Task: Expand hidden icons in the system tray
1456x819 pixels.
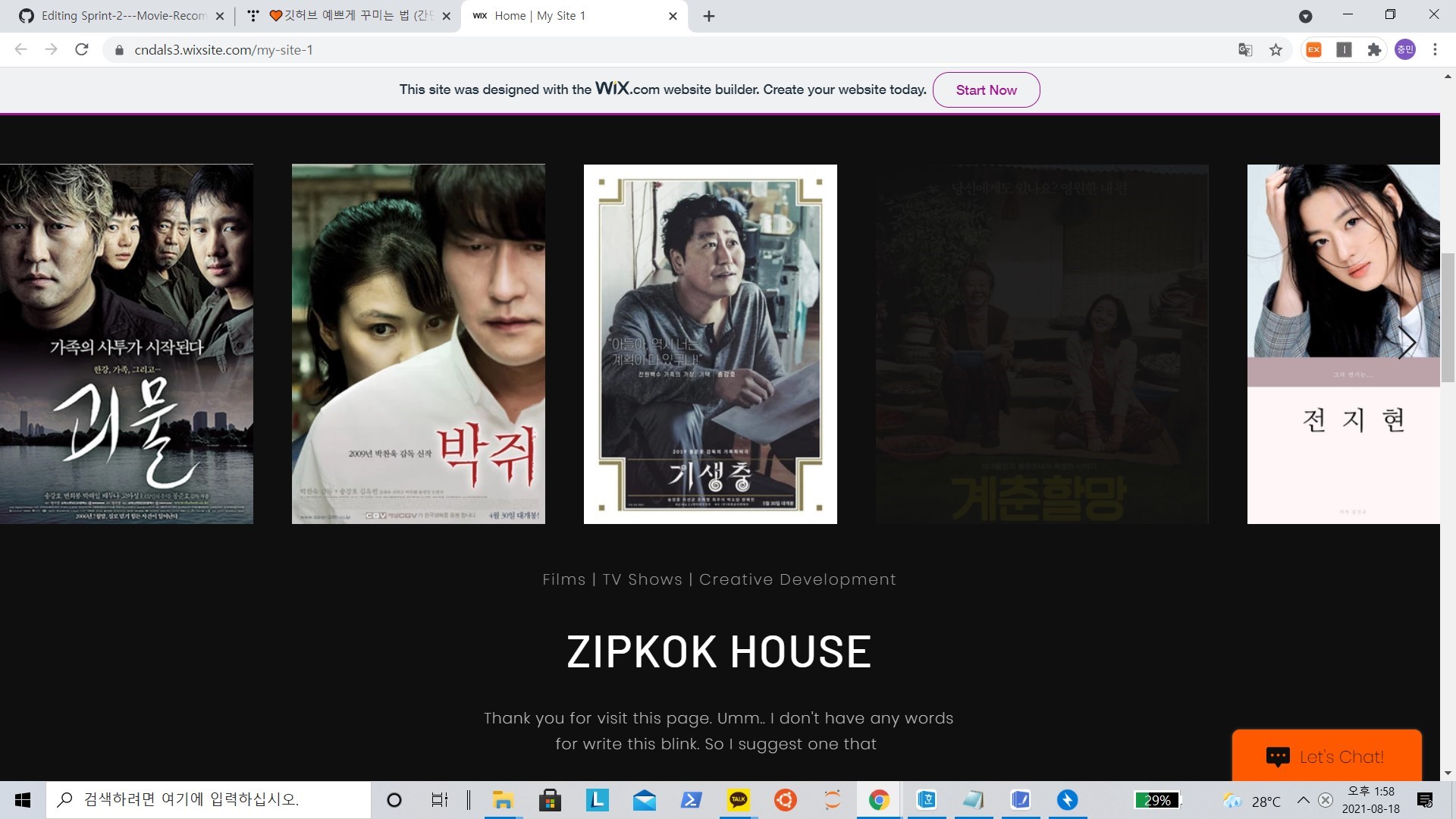Action: (x=1303, y=800)
